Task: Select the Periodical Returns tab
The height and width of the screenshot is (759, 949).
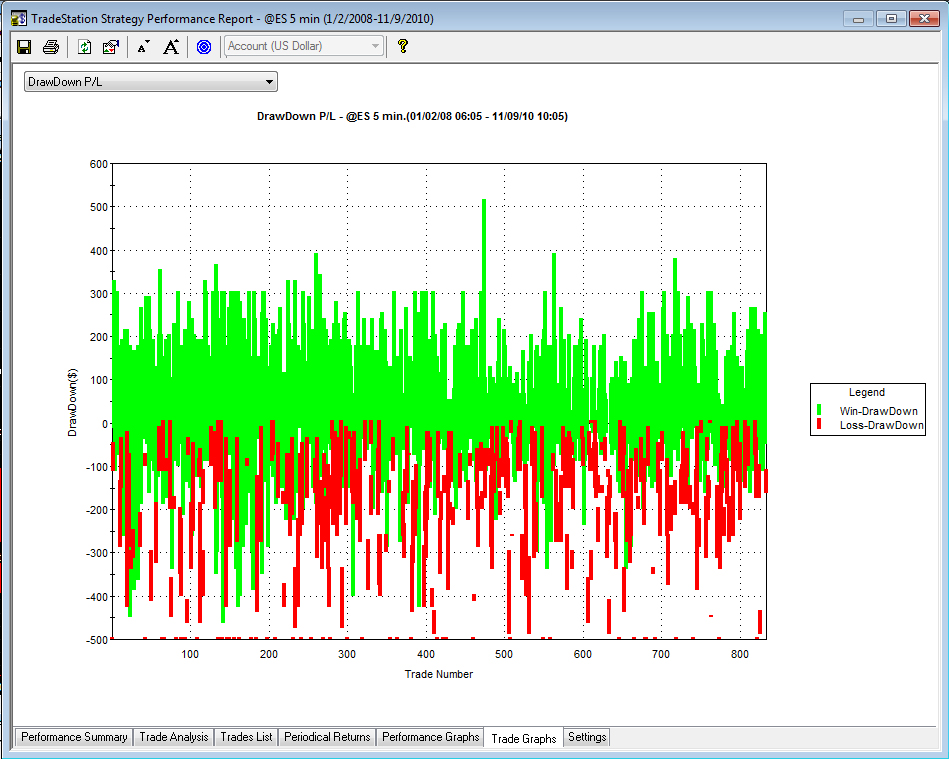Action: pos(327,737)
